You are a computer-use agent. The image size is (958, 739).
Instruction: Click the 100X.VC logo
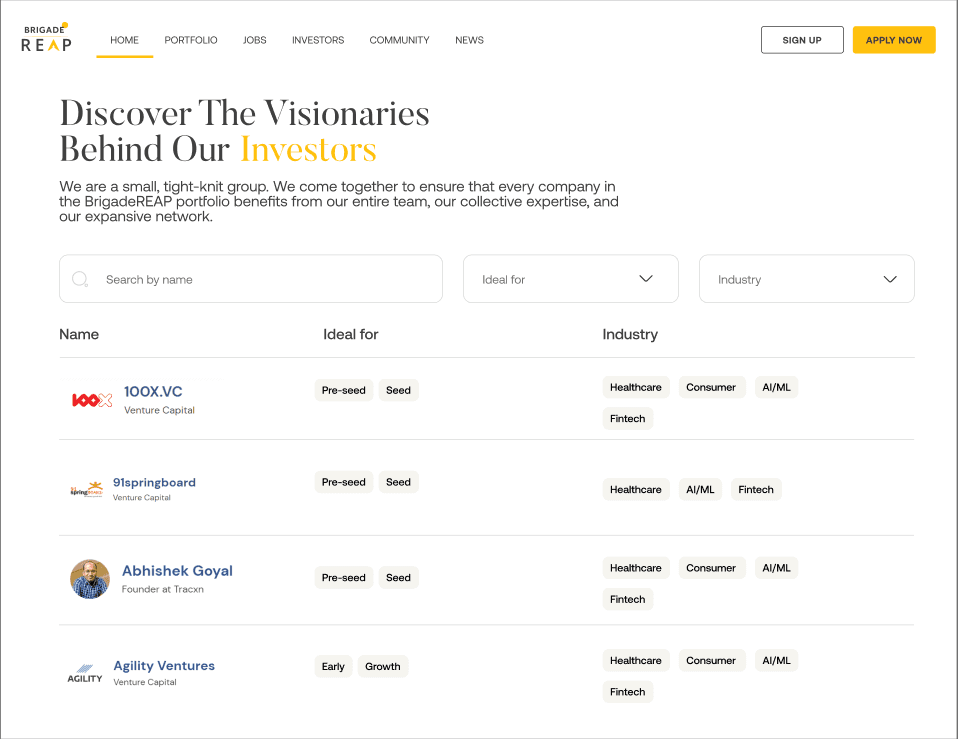point(92,400)
